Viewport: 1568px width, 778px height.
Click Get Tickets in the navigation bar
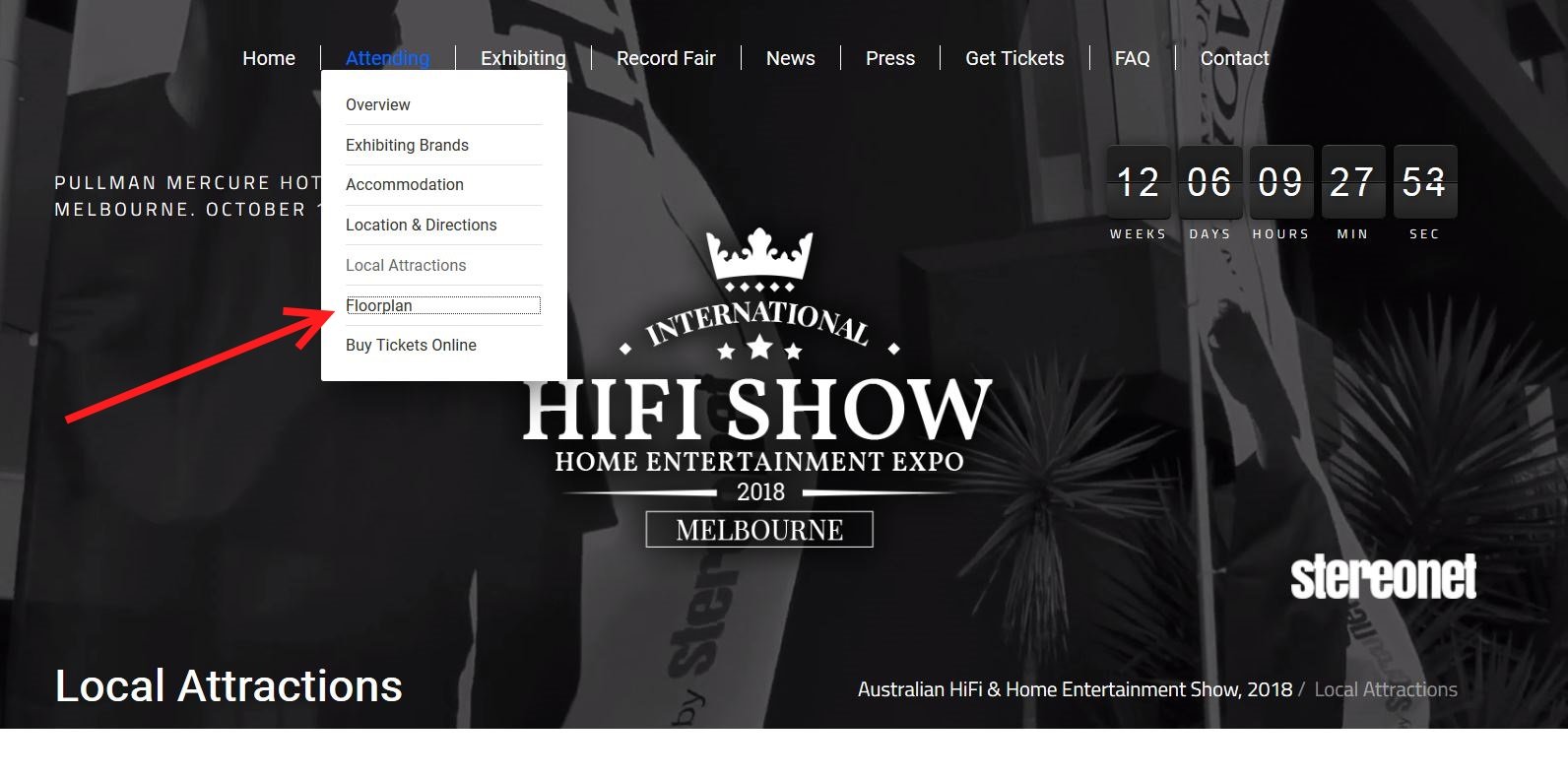tap(1014, 58)
